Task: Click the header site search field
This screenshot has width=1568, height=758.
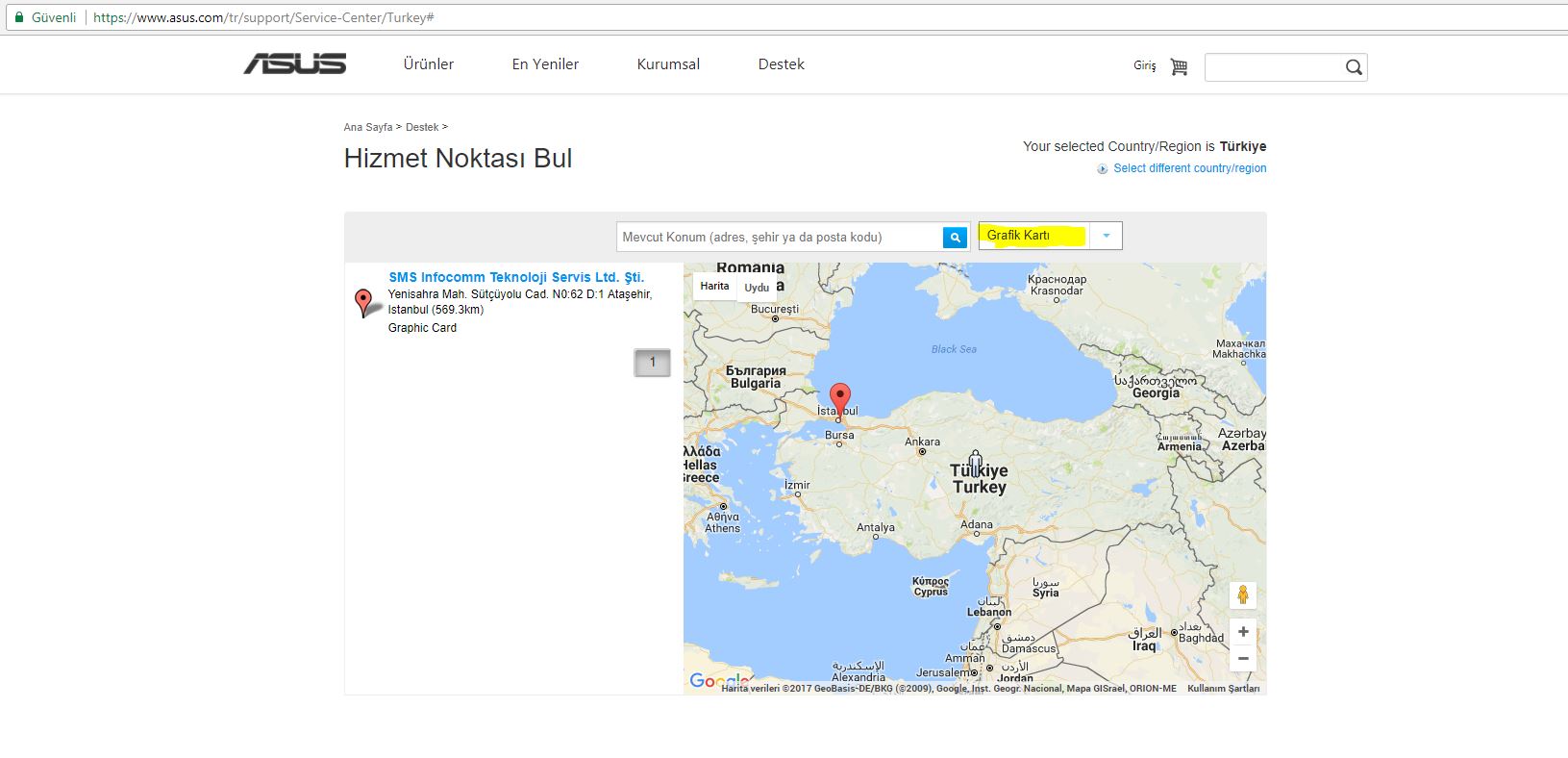Action: pos(1274,66)
